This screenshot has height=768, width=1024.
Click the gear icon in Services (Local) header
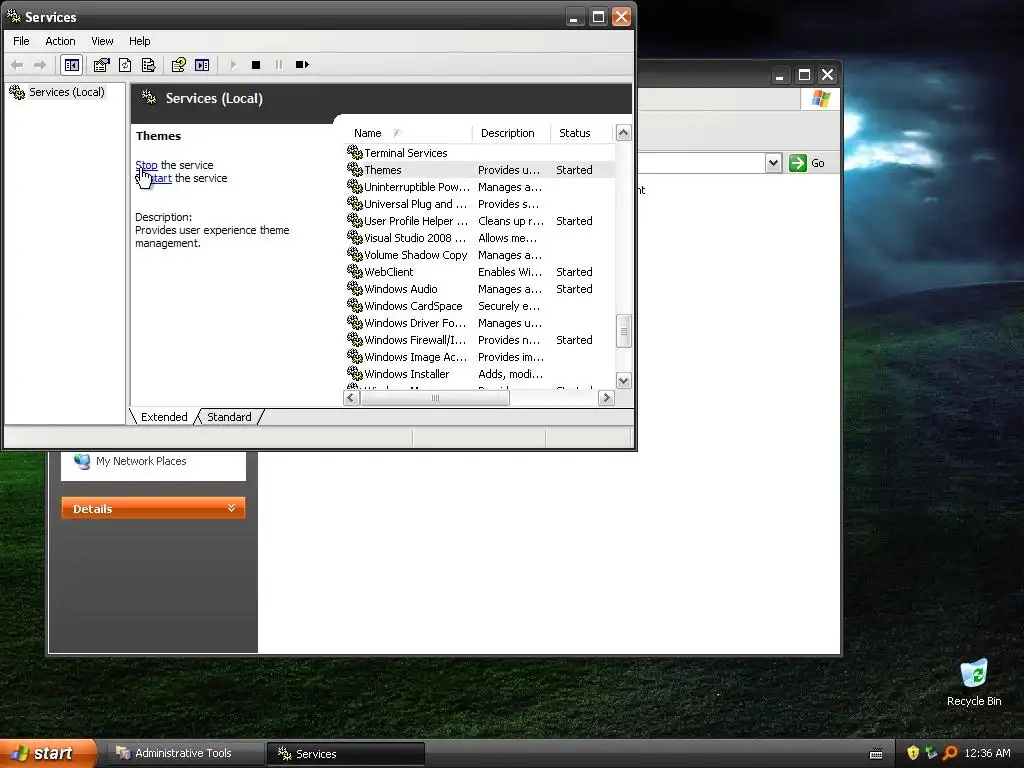pyautogui.click(x=149, y=98)
